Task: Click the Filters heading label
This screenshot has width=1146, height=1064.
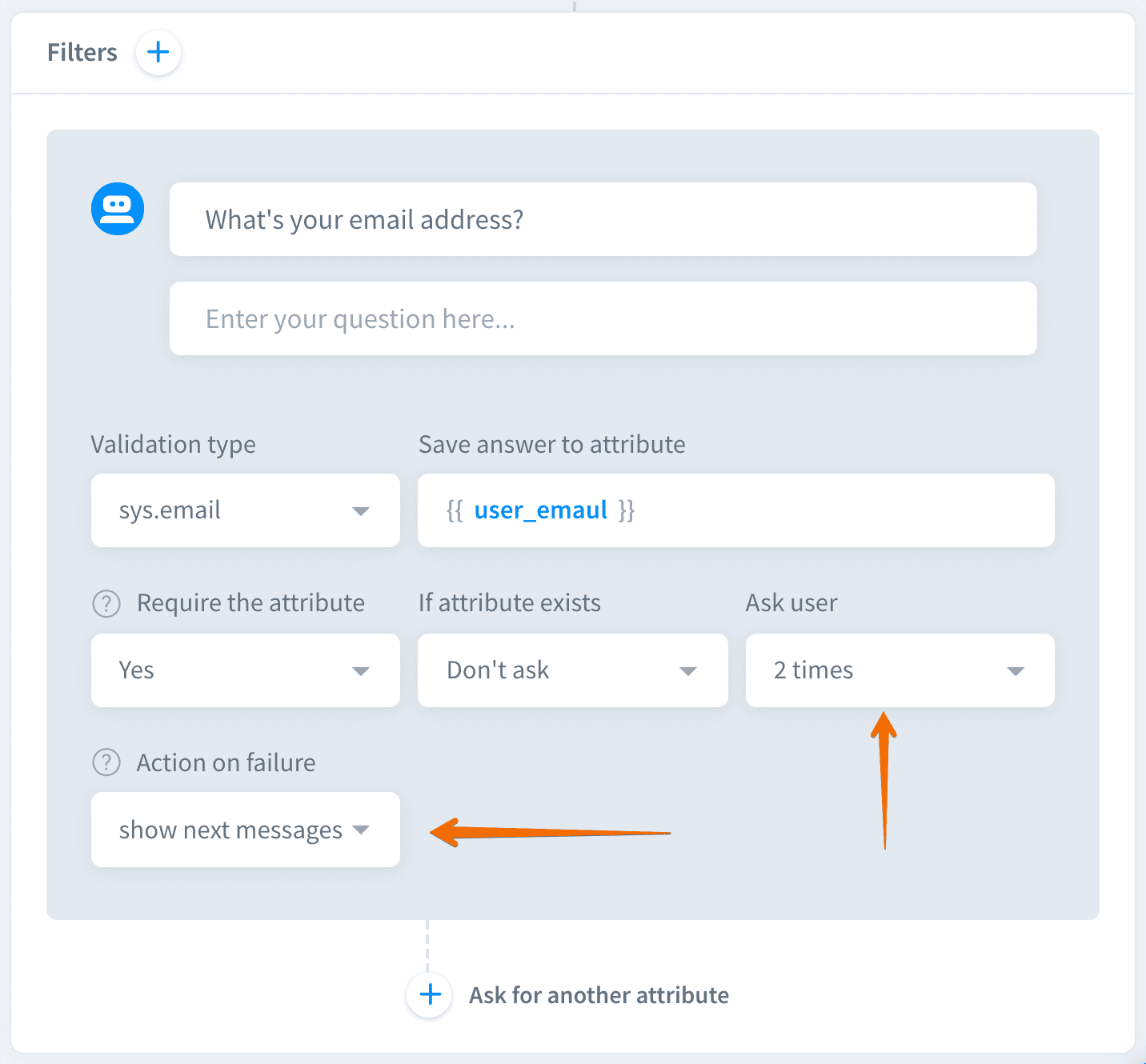Action: [82, 53]
